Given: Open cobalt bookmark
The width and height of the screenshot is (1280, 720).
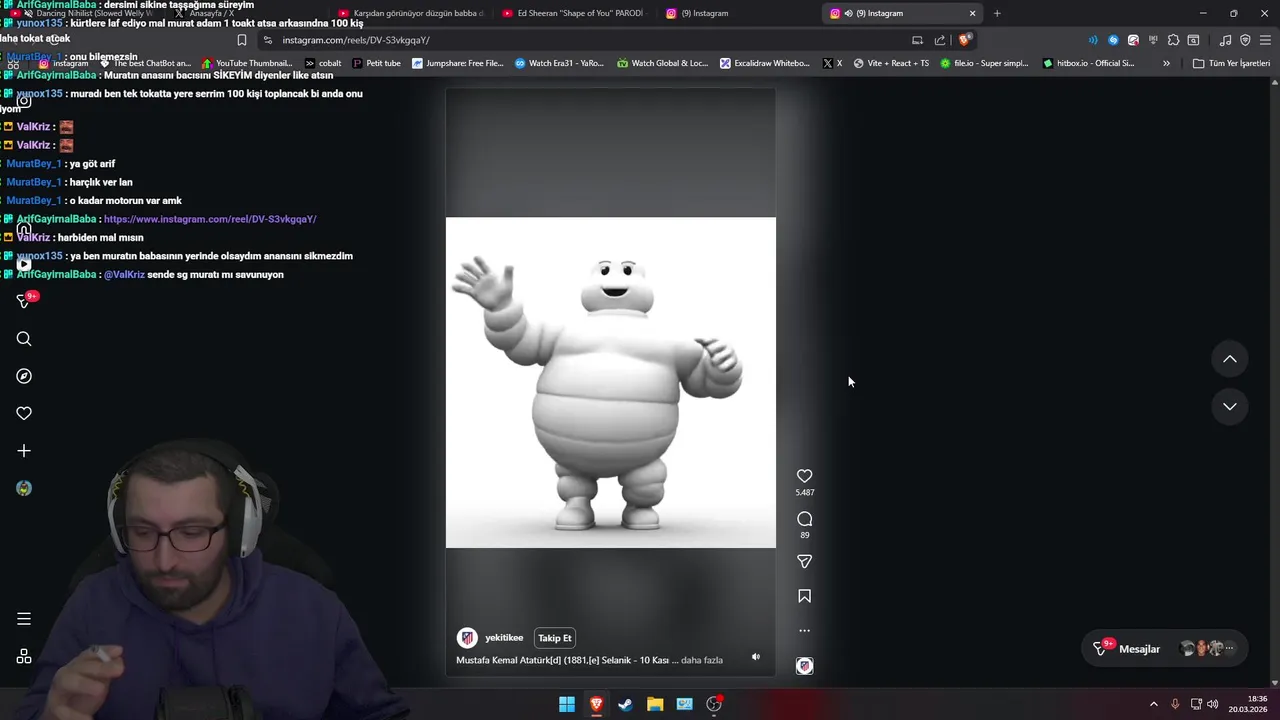Looking at the screenshot, I should click(322, 63).
